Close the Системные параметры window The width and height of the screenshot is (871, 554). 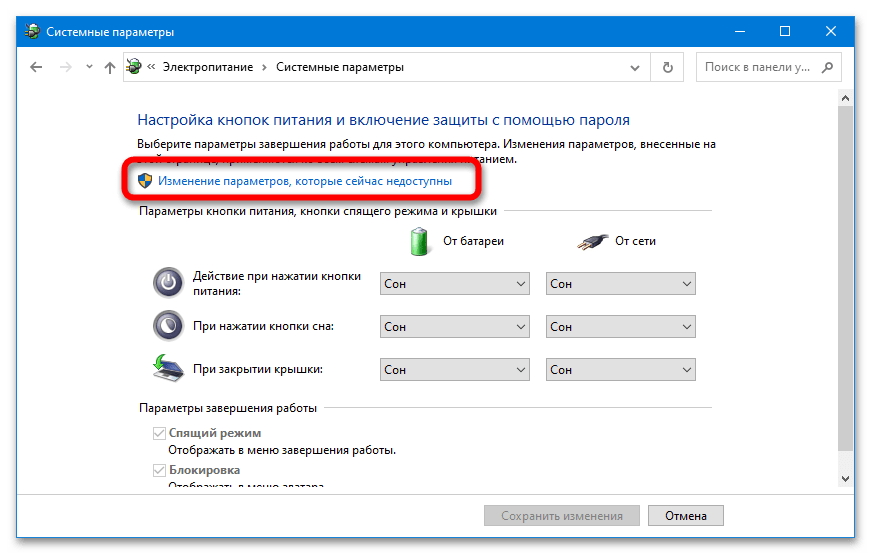(x=830, y=32)
